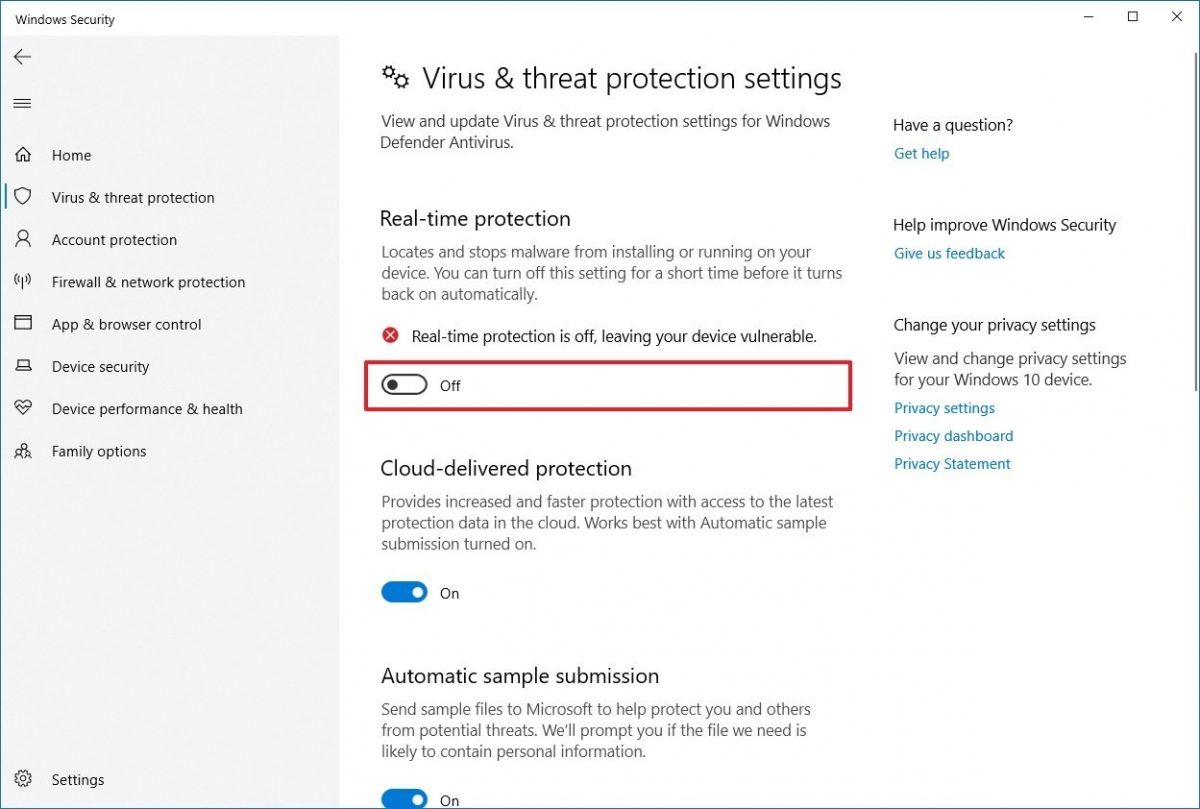Open Family options
This screenshot has height=809, width=1200.
pos(98,451)
